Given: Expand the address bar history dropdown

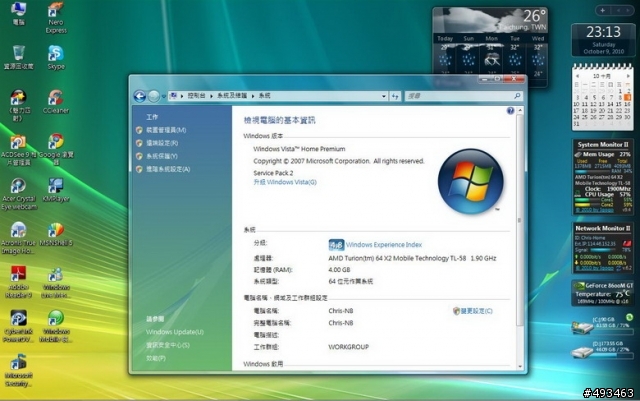Looking at the screenshot, I should tap(384, 96).
